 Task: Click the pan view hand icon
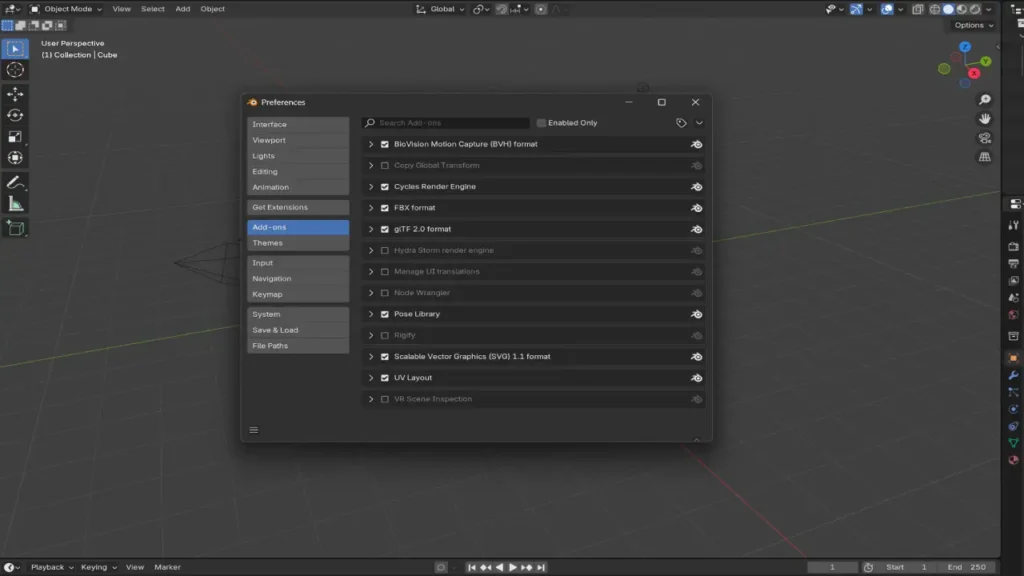[984, 119]
